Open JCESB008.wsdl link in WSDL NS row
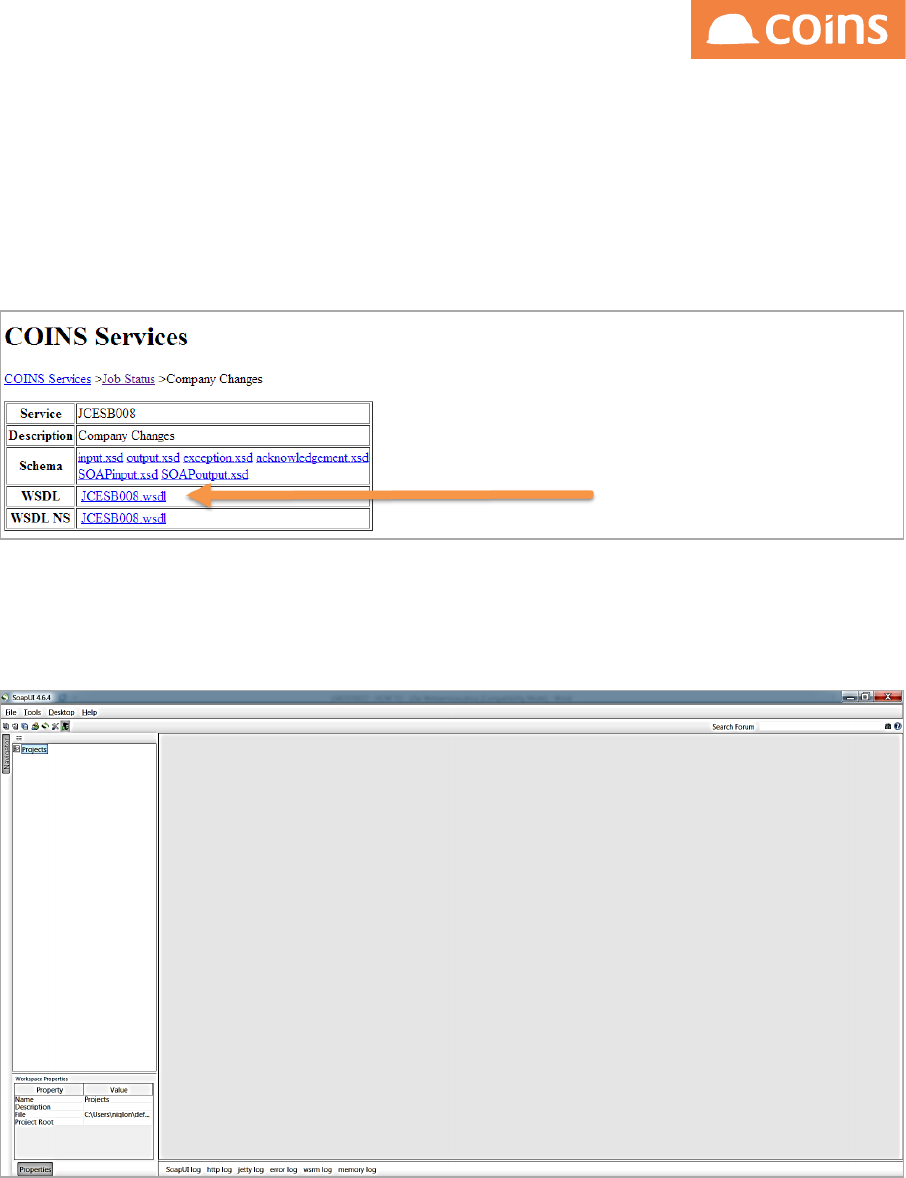 [123, 518]
